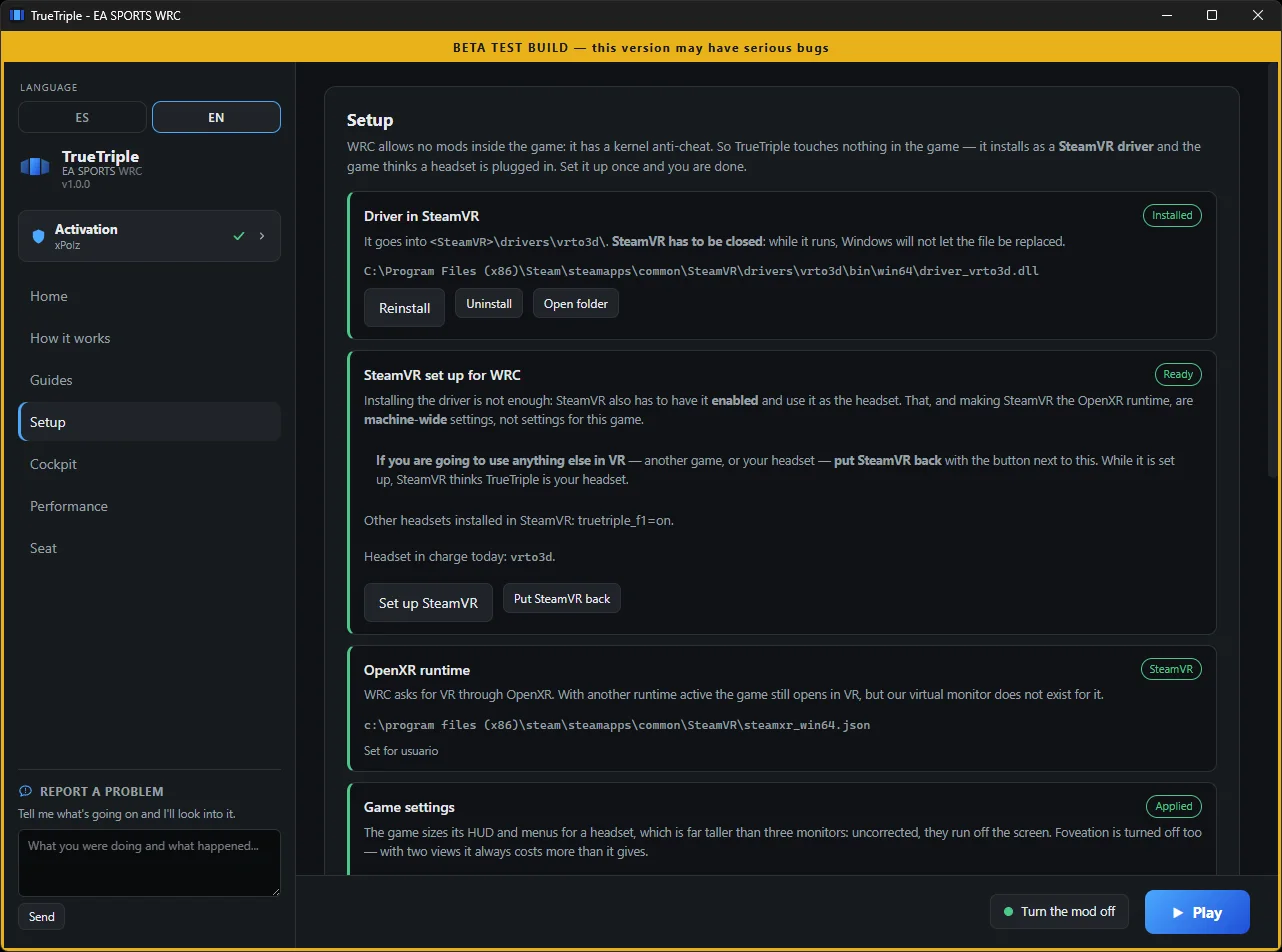Click the Set up SteamVR button

pos(428,603)
